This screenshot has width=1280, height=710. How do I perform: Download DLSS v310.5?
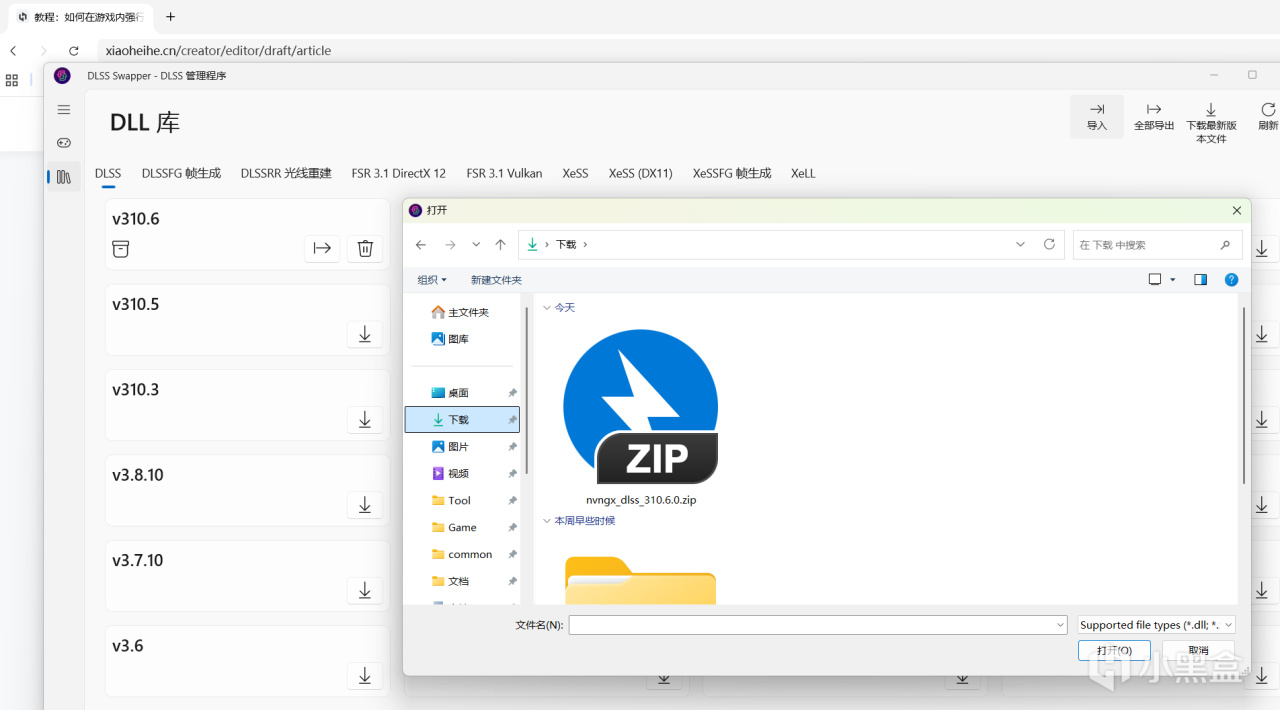[365, 335]
